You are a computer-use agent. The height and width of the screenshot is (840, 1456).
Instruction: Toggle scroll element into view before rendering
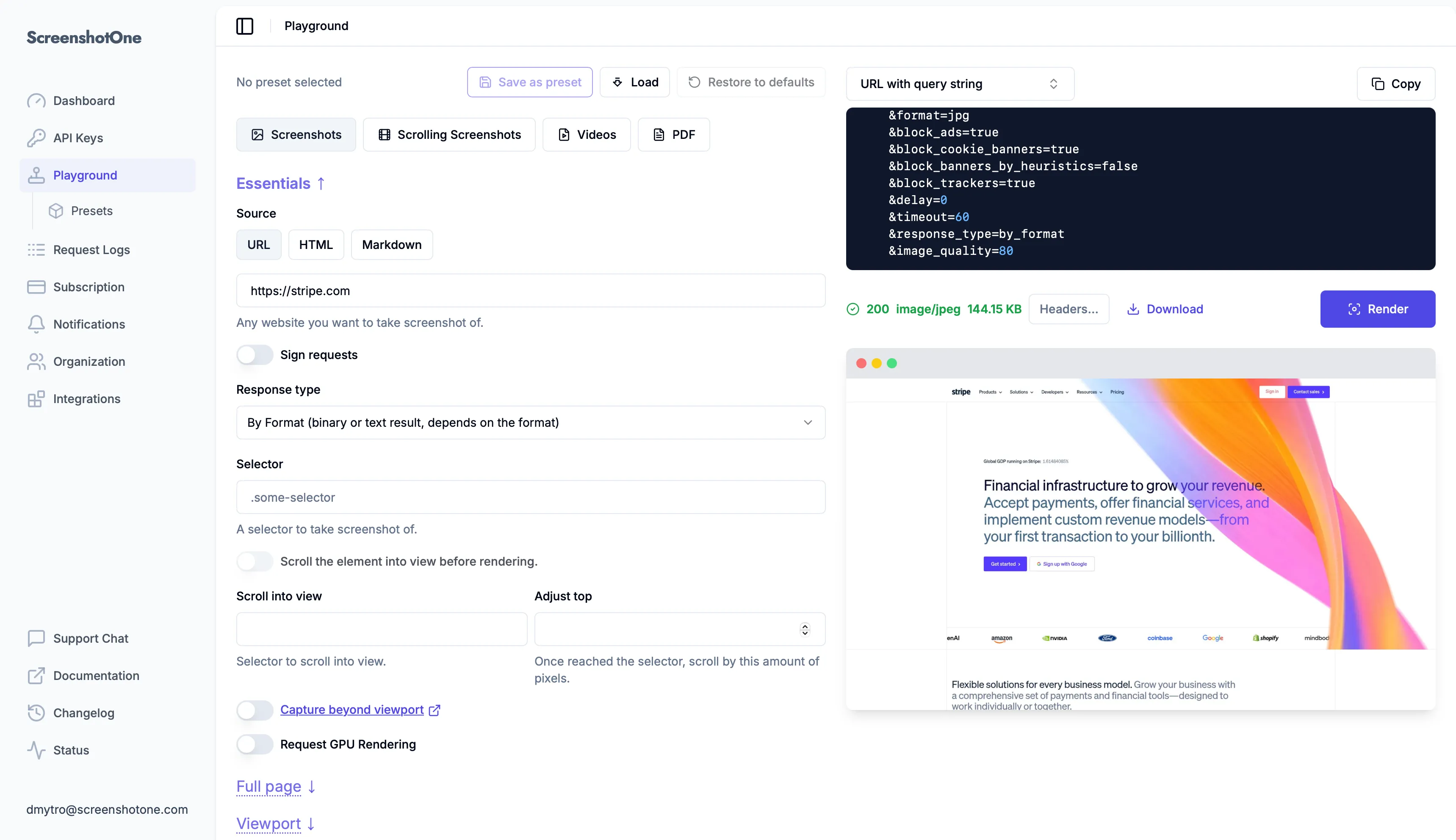pyautogui.click(x=255, y=561)
